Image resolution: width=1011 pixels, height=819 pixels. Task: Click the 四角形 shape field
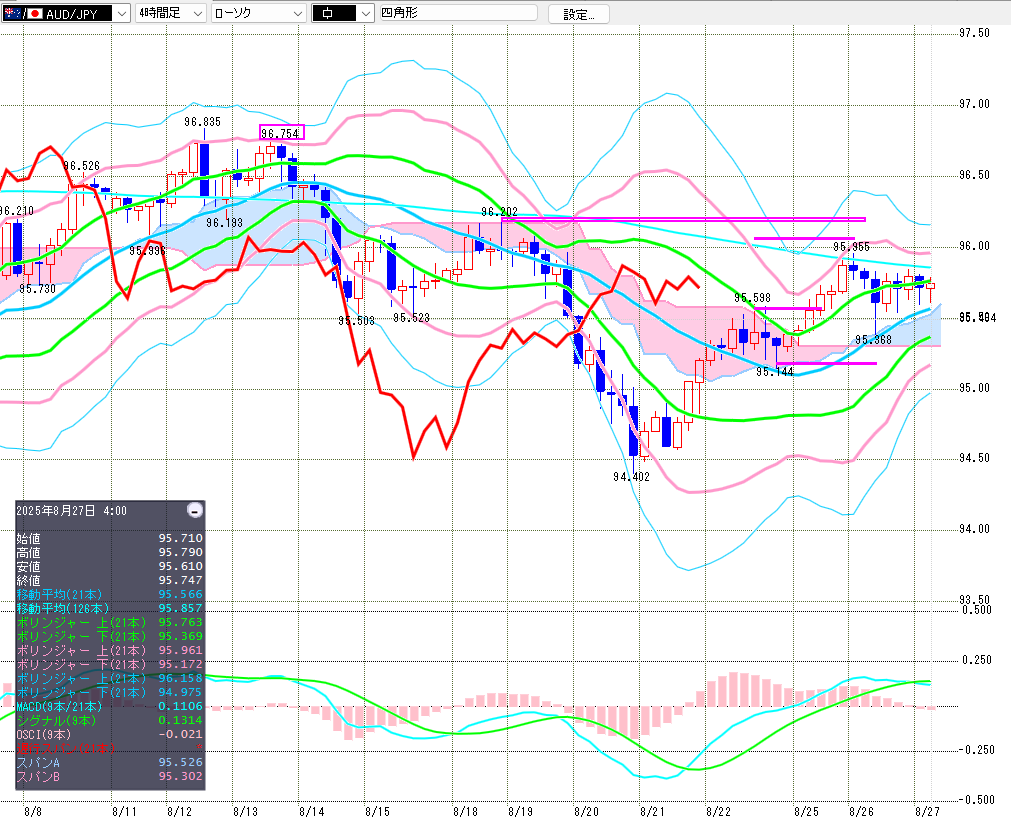pos(458,13)
